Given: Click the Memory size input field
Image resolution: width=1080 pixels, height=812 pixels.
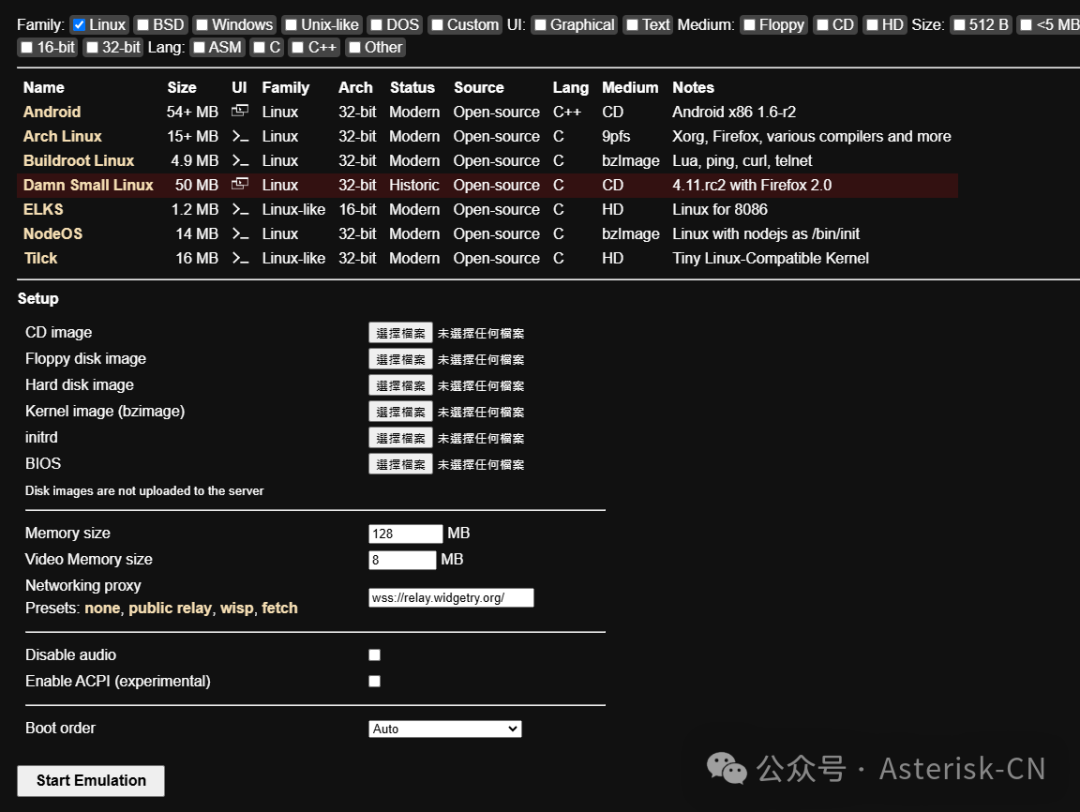Looking at the screenshot, I should (x=406, y=533).
